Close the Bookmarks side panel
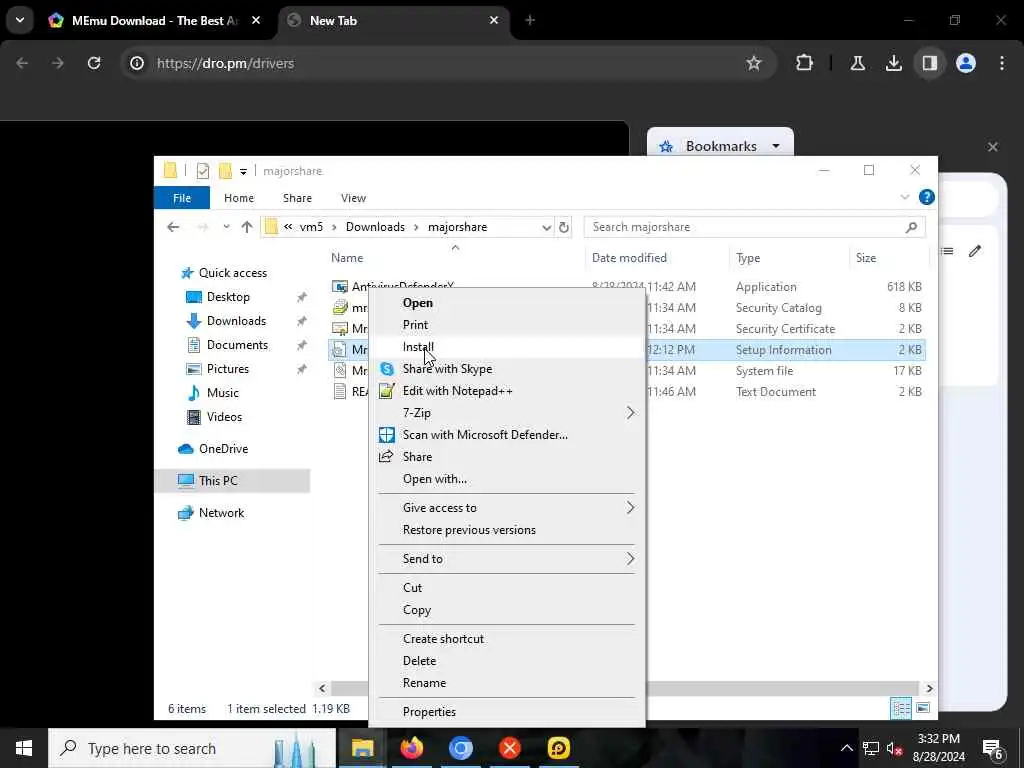 (993, 146)
